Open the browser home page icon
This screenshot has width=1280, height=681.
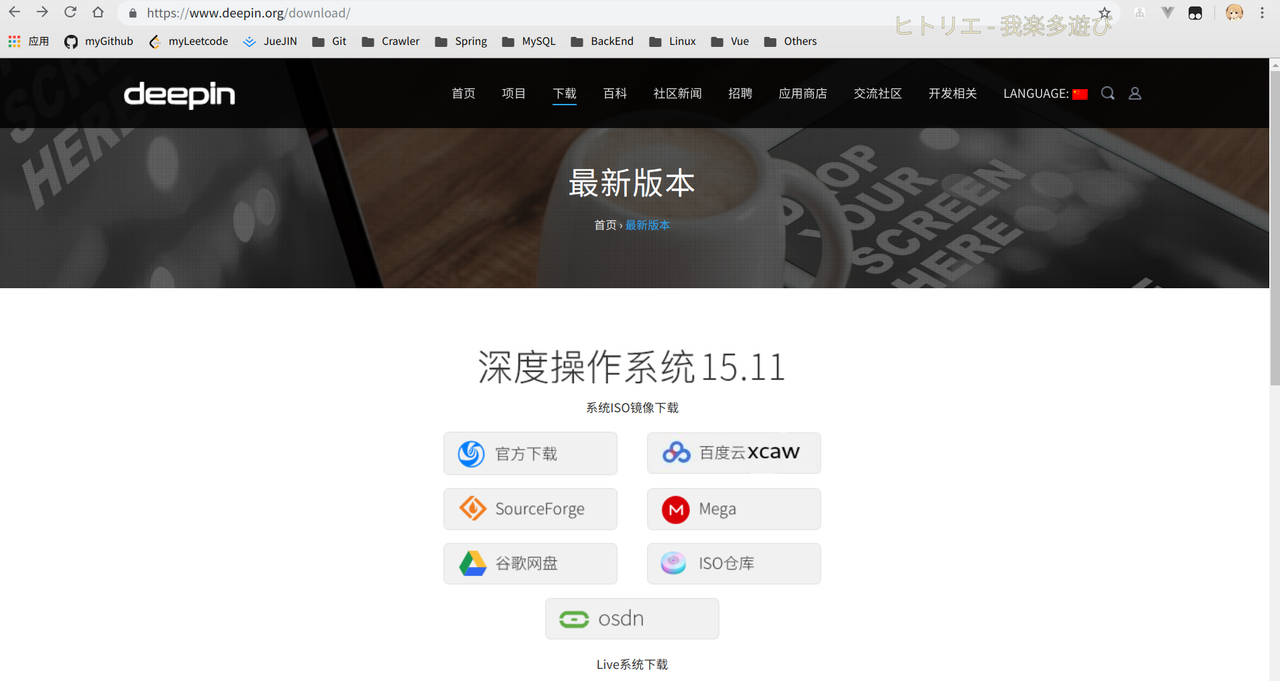[x=98, y=13]
